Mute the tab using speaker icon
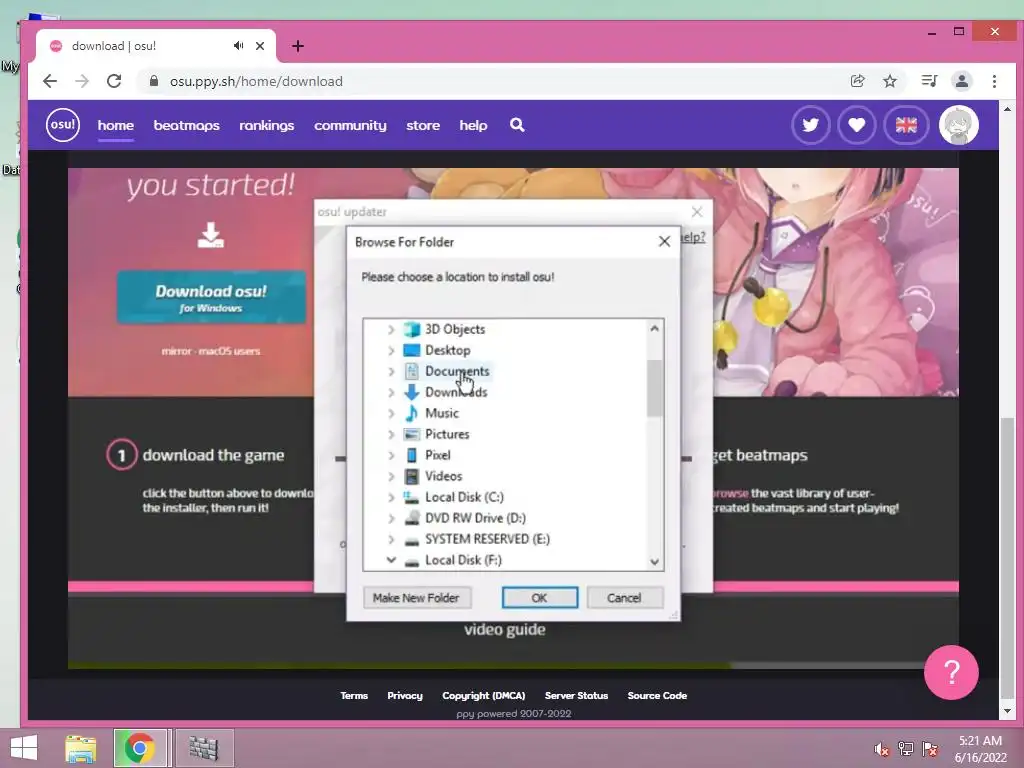 238,46
